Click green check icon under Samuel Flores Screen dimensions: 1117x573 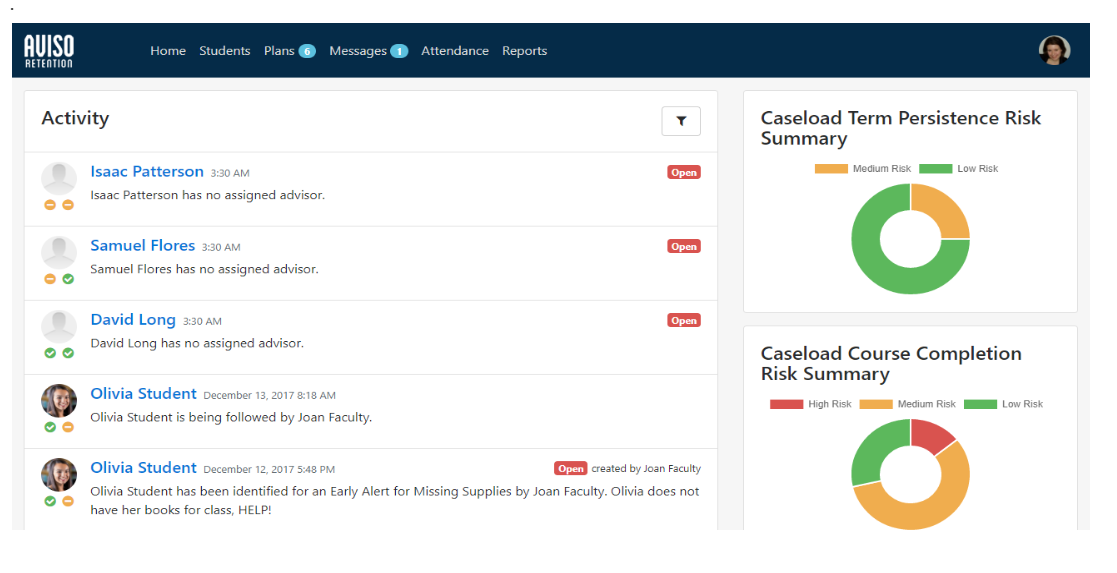68,279
